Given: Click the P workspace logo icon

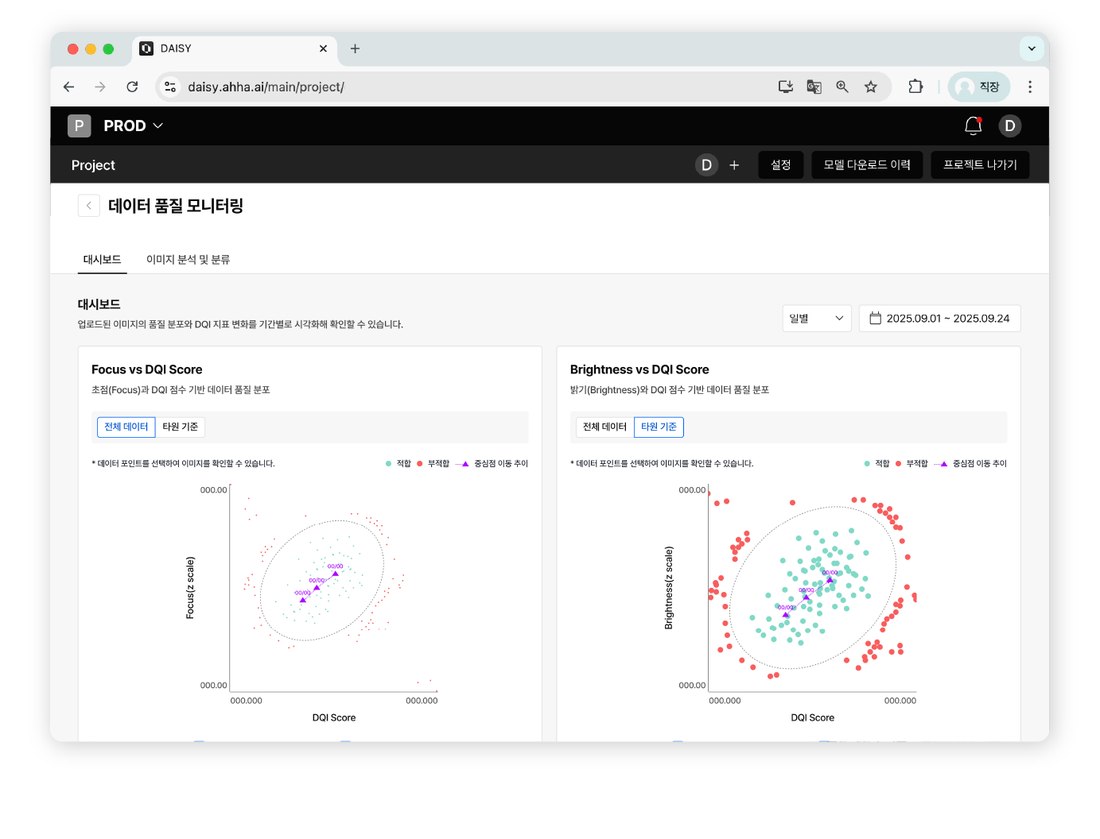Looking at the screenshot, I should pos(79,126).
